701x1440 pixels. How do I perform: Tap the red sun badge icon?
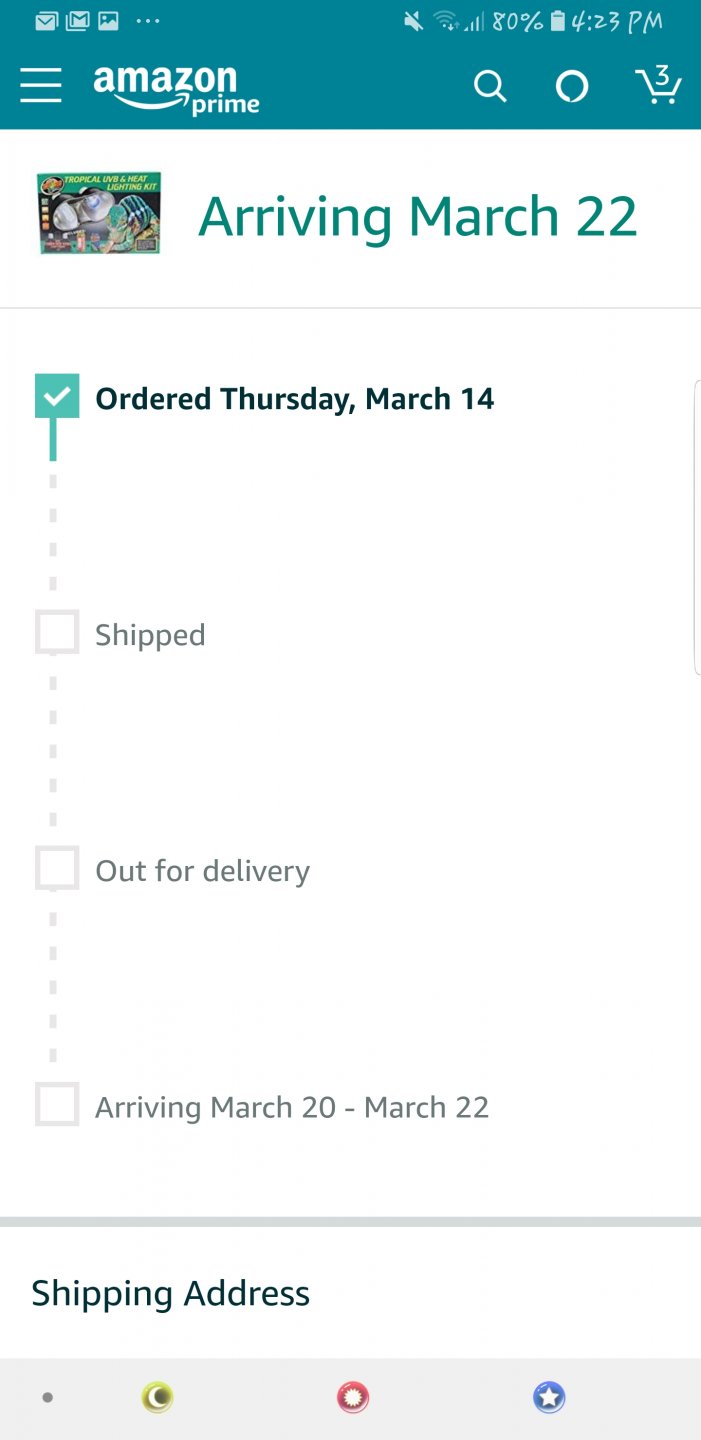point(353,1397)
